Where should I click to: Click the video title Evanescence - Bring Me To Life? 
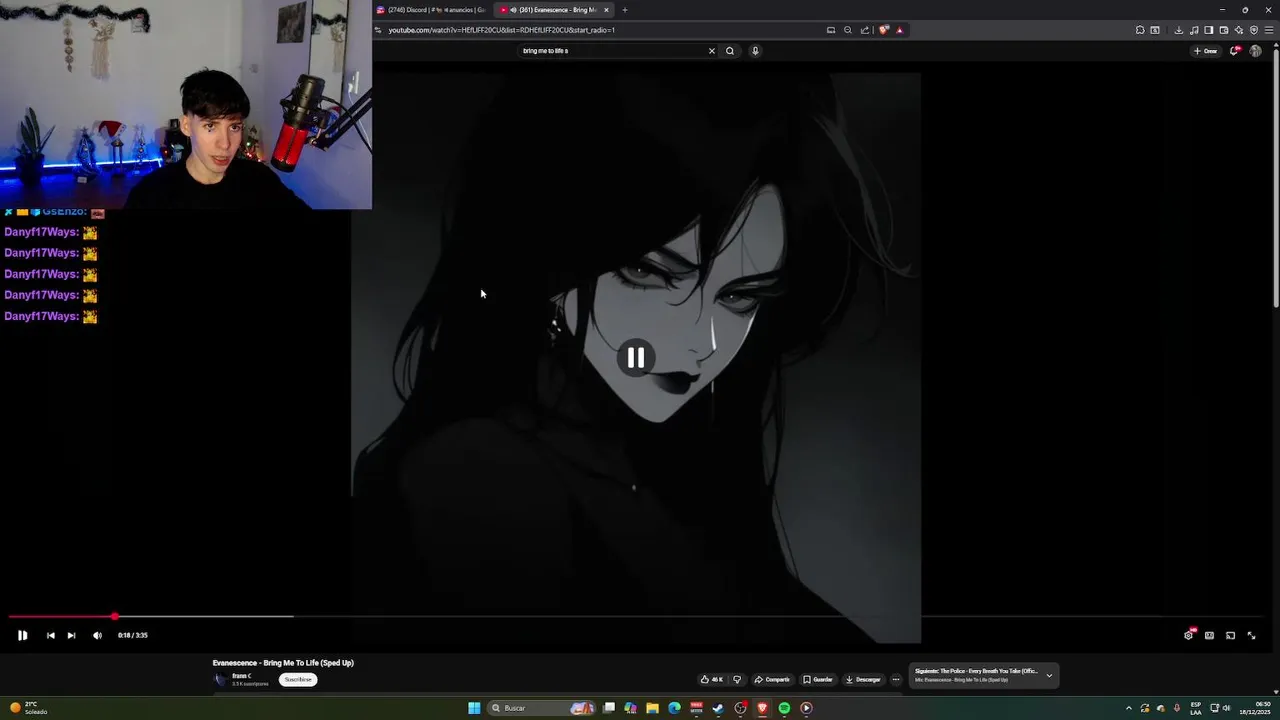283,663
